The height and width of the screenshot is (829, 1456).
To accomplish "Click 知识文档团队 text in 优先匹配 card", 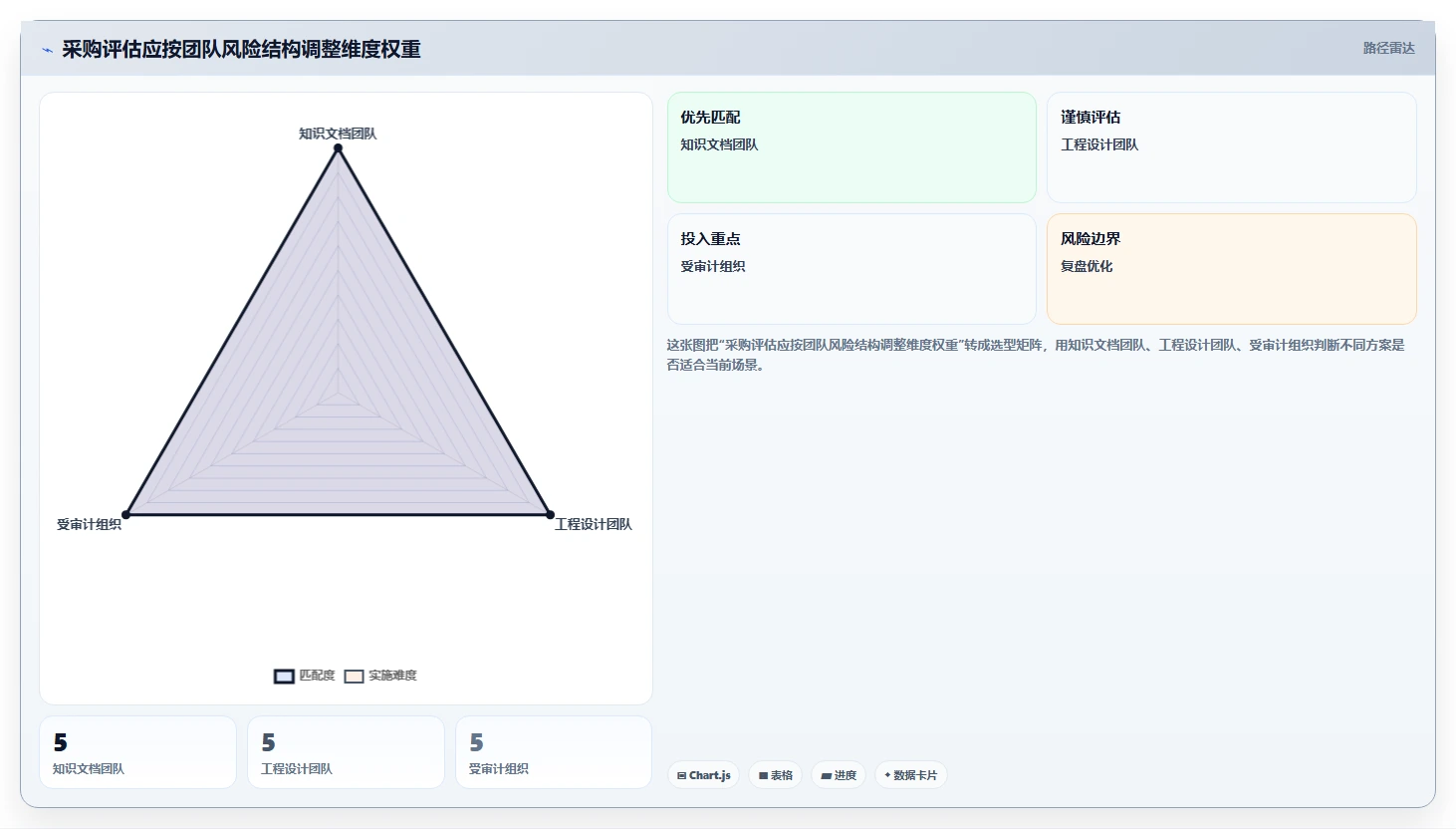I will pos(719,144).
